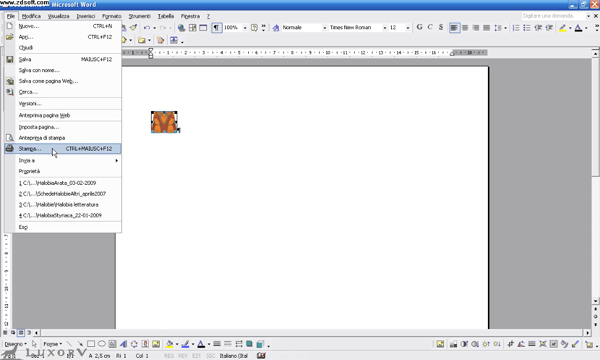Open the Normale style dropdown

point(324,28)
